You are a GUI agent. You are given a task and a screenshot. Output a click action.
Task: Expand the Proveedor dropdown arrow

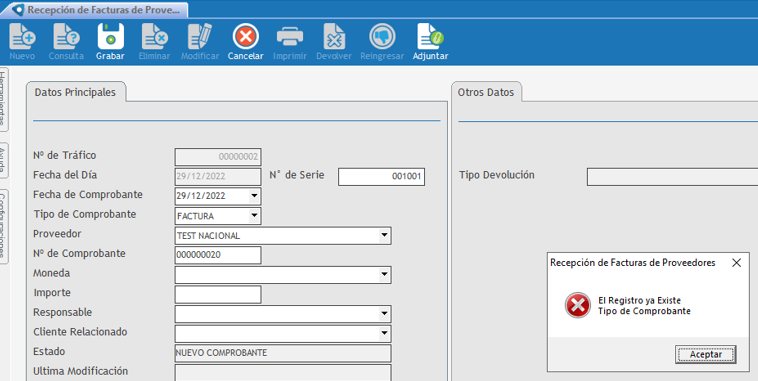pyautogui.click(x=384, y=235)
